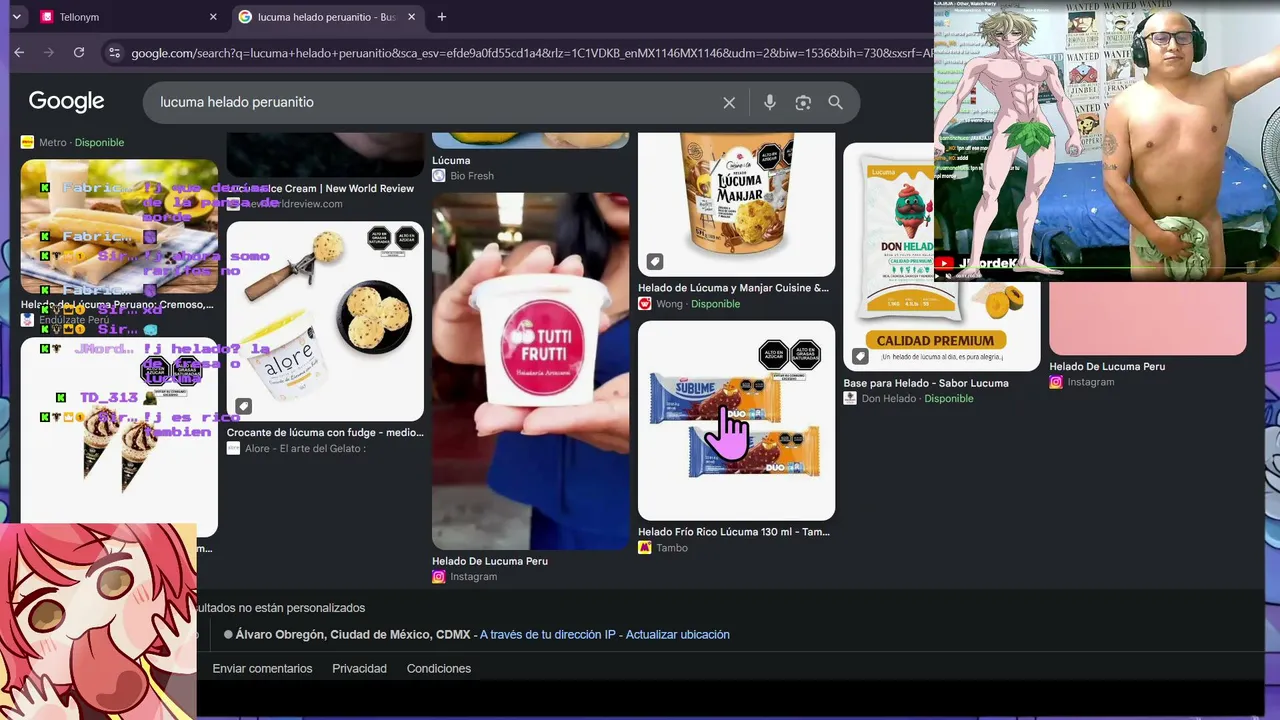This screenshot has height=720, width=1280.
Task: Open Helado Frío Rico Lúcuma 130 ml result
Action: pyautogui.click(x=734, y=532)
